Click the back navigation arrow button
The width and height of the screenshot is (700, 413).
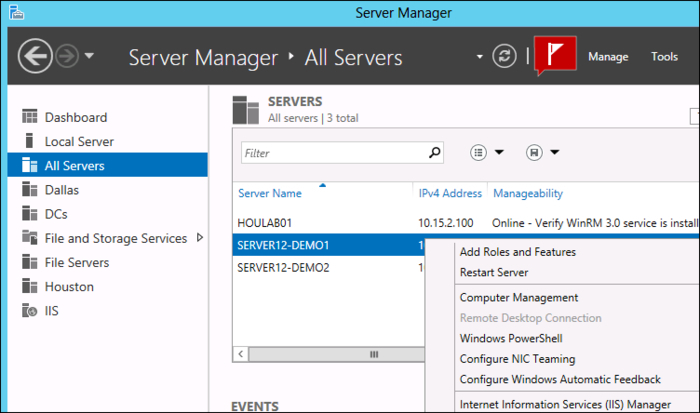35,56
